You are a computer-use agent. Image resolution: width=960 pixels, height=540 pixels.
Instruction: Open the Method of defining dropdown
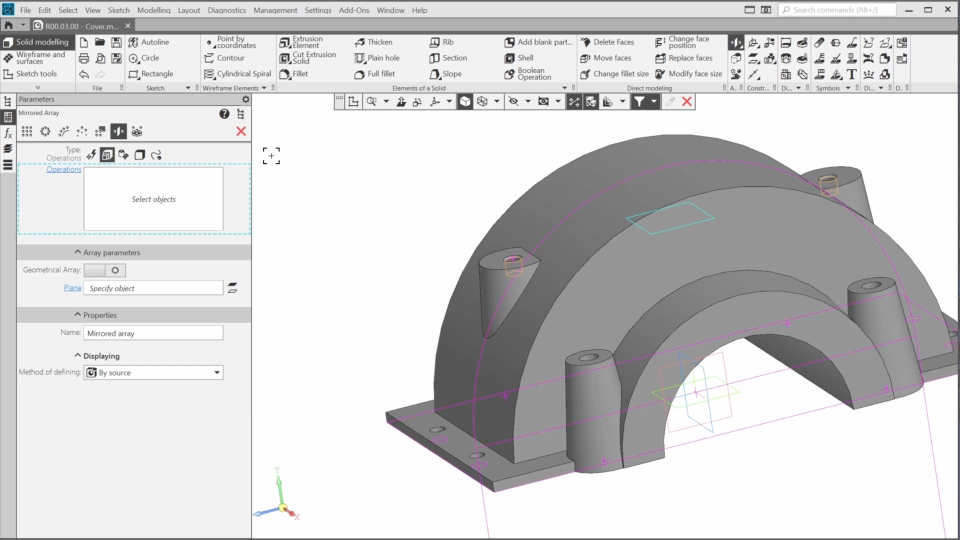point(153,373)
